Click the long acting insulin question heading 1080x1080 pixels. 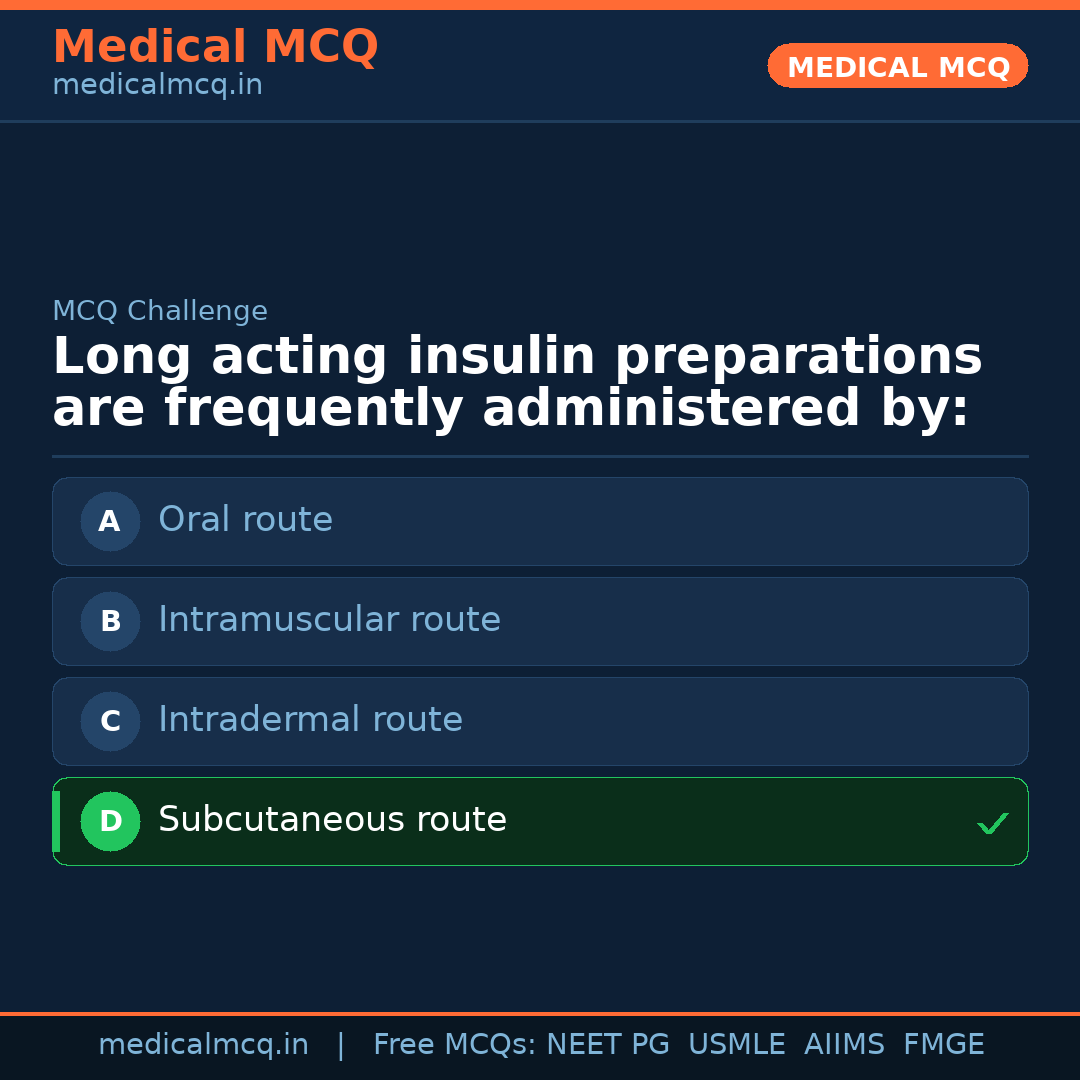coord(517,383)
